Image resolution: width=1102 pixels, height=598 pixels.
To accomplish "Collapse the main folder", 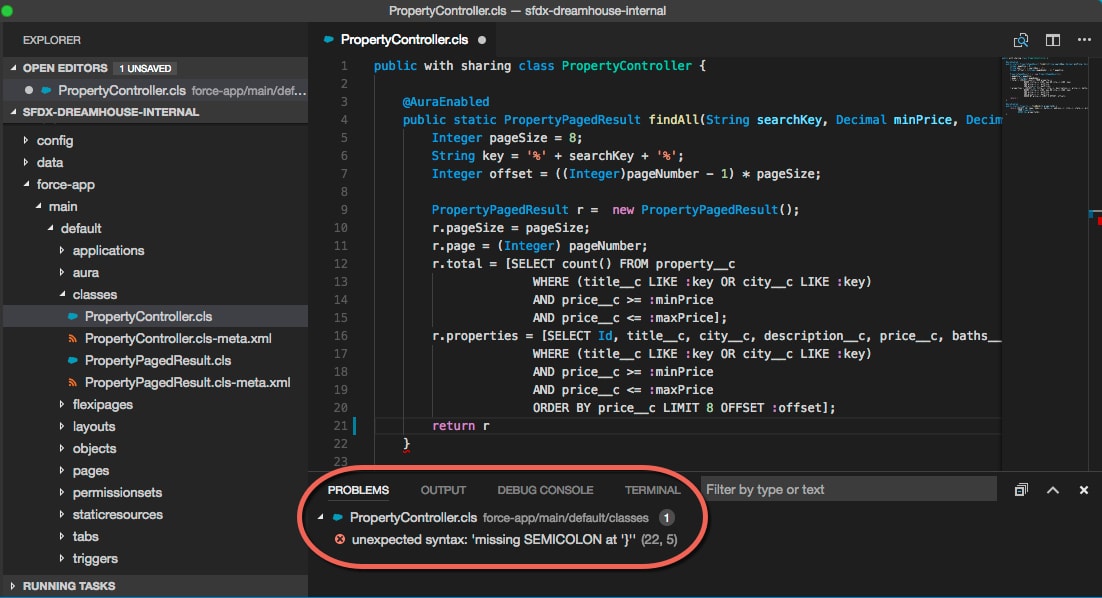I will click(38, 206).
